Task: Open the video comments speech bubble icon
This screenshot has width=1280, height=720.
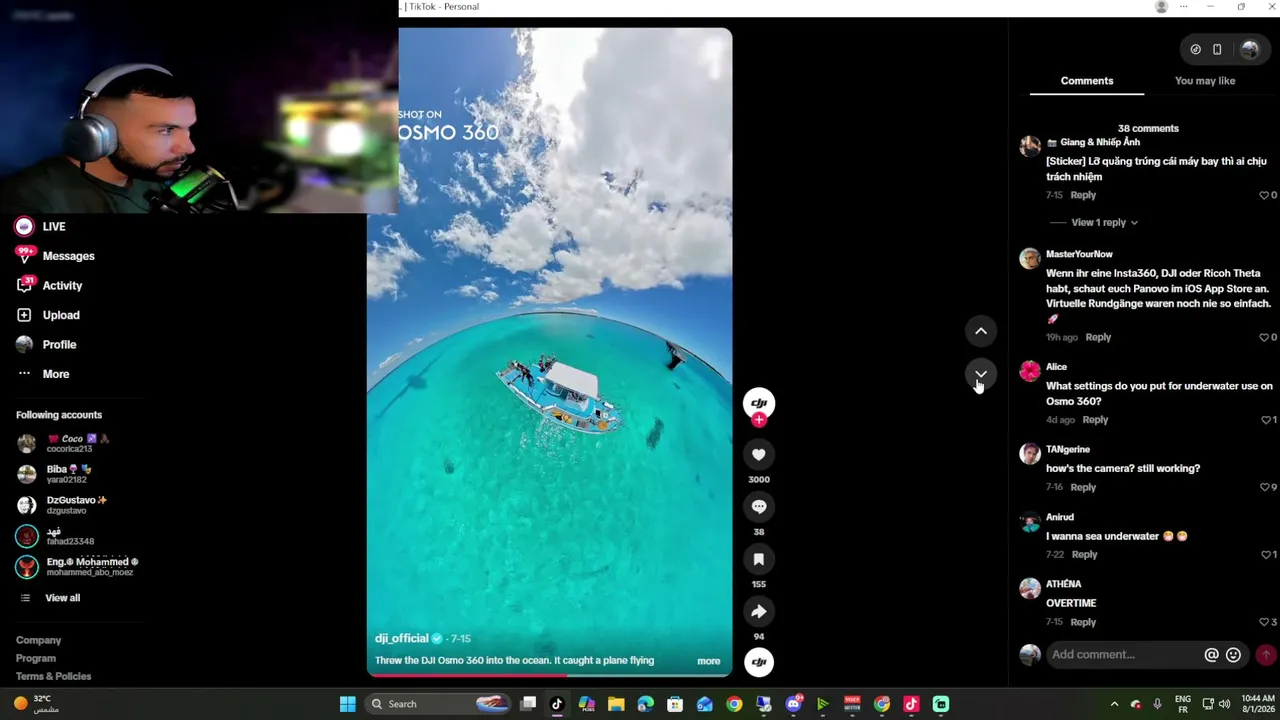Action: point(759,507)
